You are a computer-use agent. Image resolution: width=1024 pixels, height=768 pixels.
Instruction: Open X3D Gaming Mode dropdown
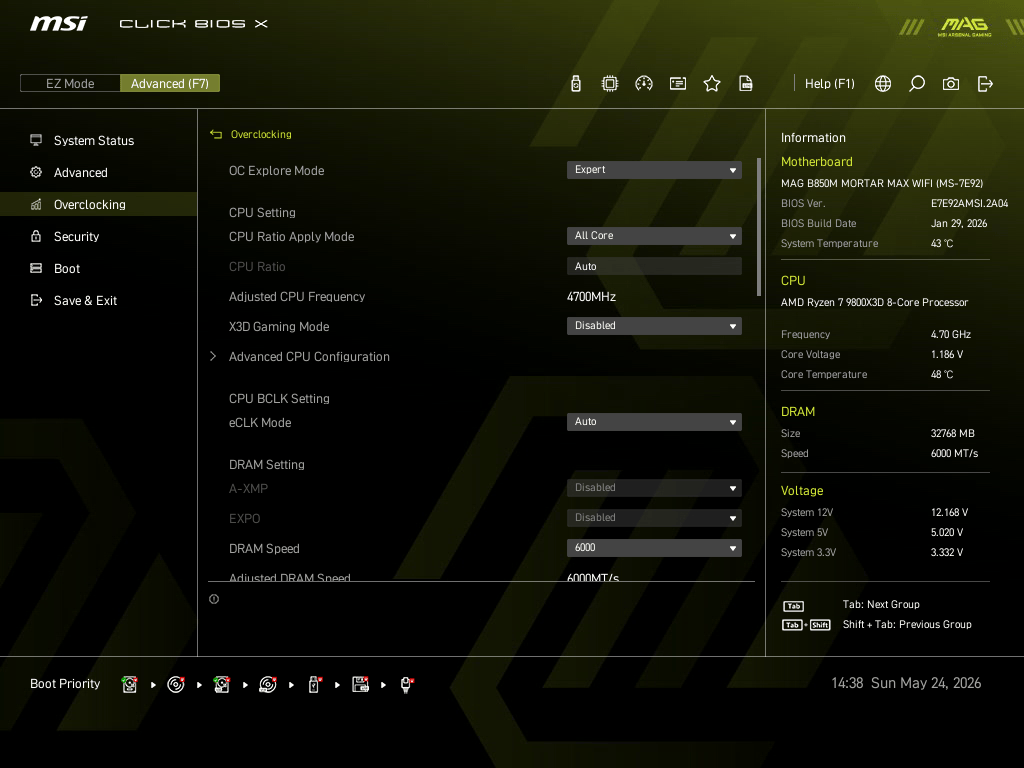tap(654, 326)
